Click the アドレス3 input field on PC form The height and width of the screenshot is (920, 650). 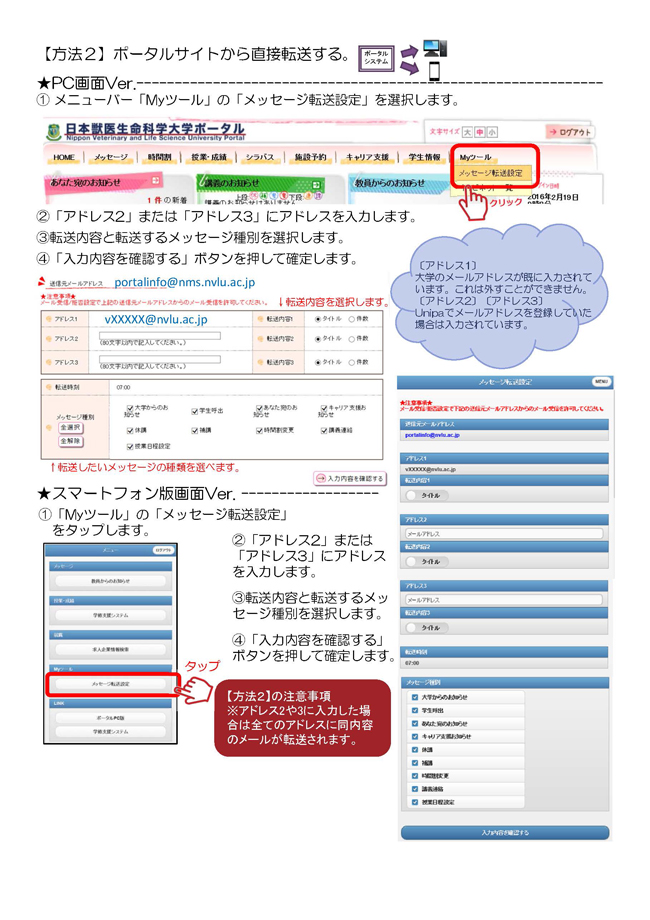click(x=160, y=359)
